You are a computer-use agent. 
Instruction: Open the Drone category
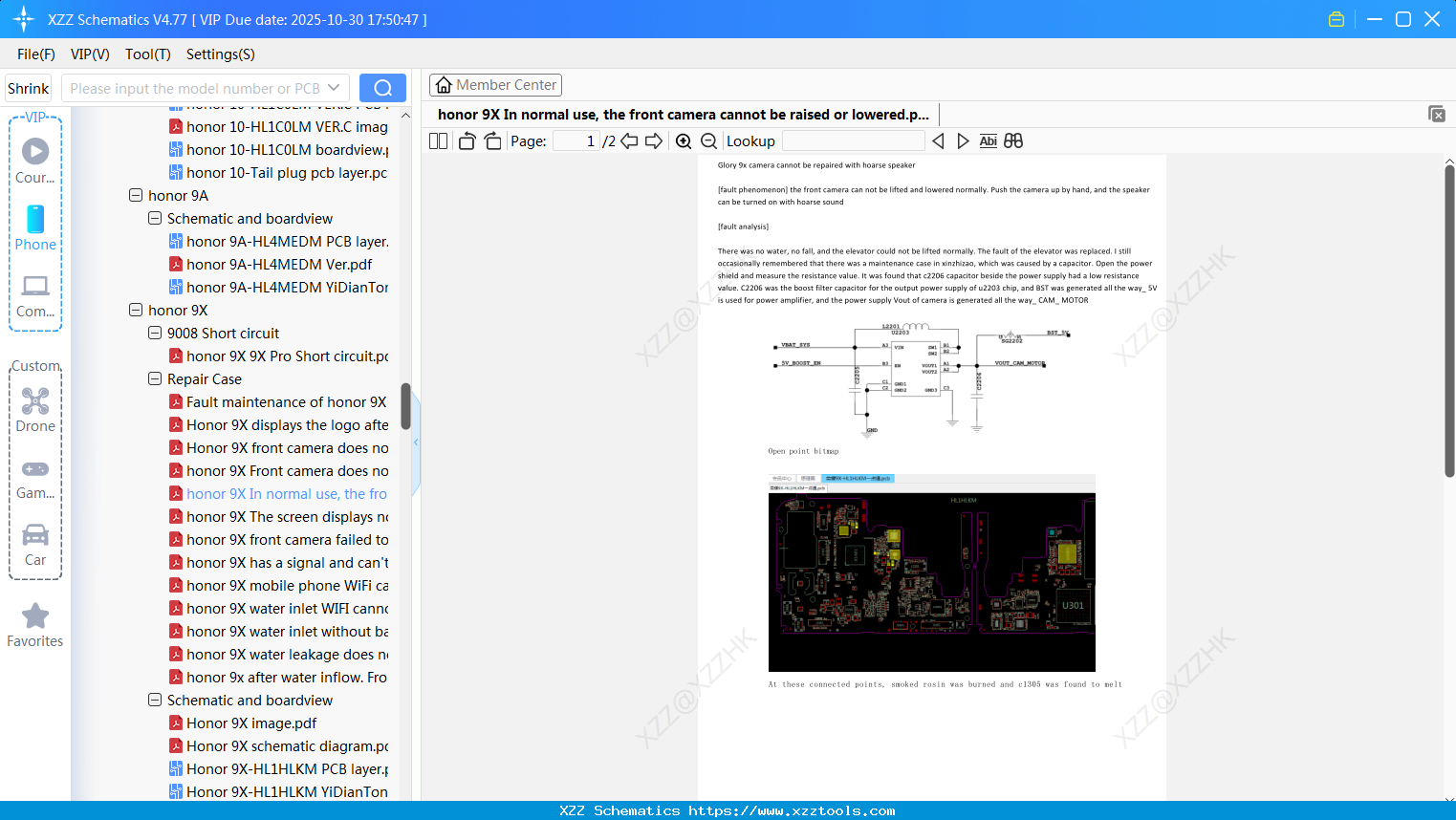pyautogui.click(x=35, y=410)
